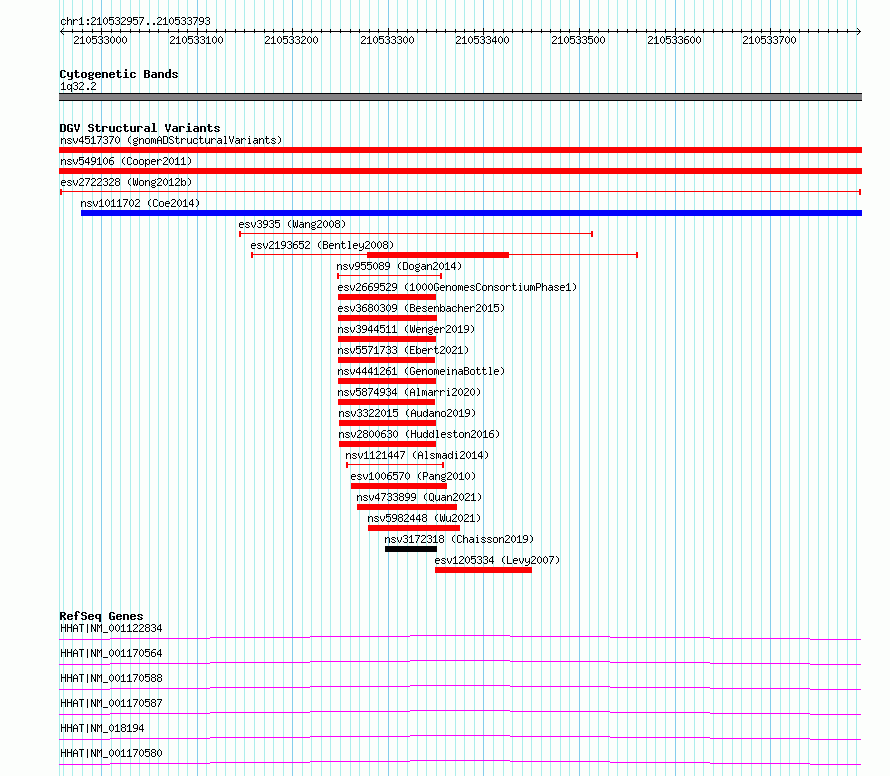The width and height of the screenshot is (890, 776).
Task: Open nsv955089 Dogan2014 variant label
Action: click(x=399, y=266)
